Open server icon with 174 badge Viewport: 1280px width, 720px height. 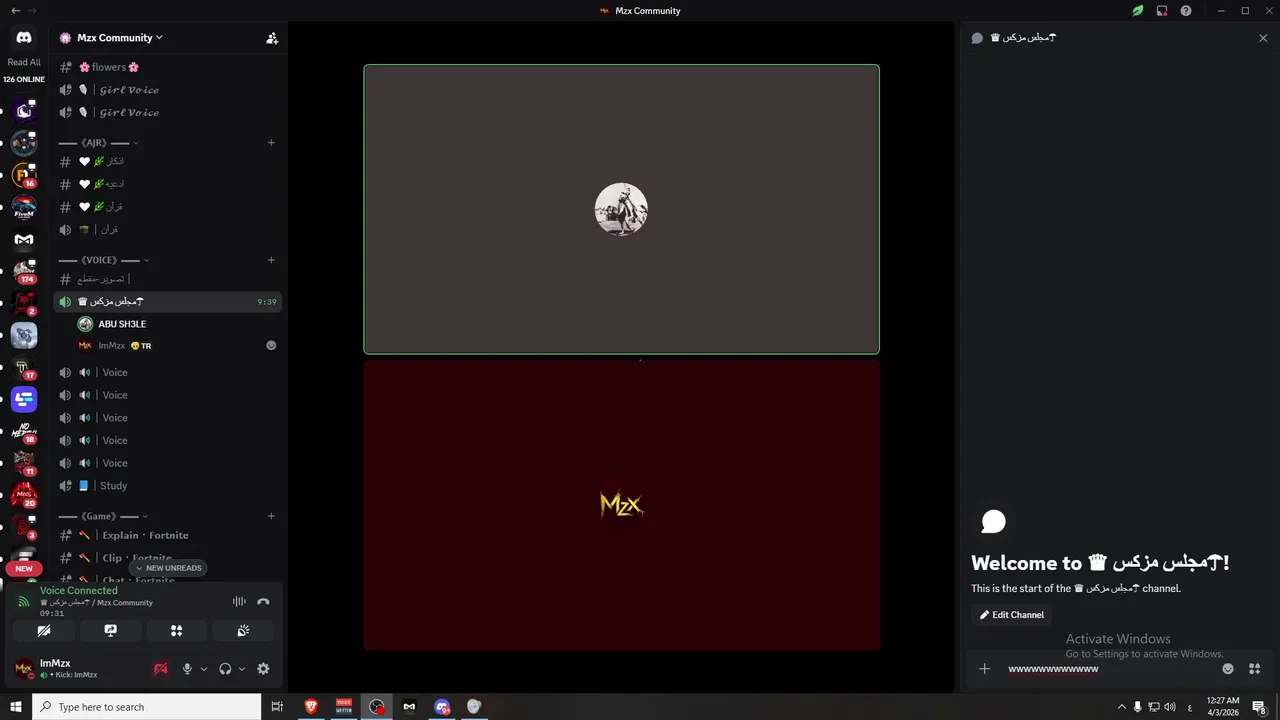24,270
